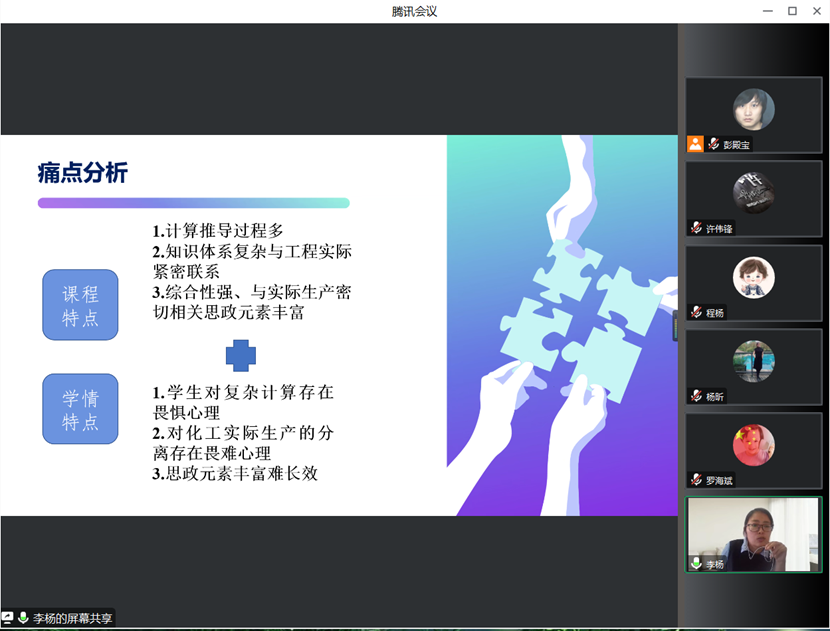Click active microphone icon next to 李杨
Screen dimensions: 830x631
pyautogui.click(x=697, y=564)
